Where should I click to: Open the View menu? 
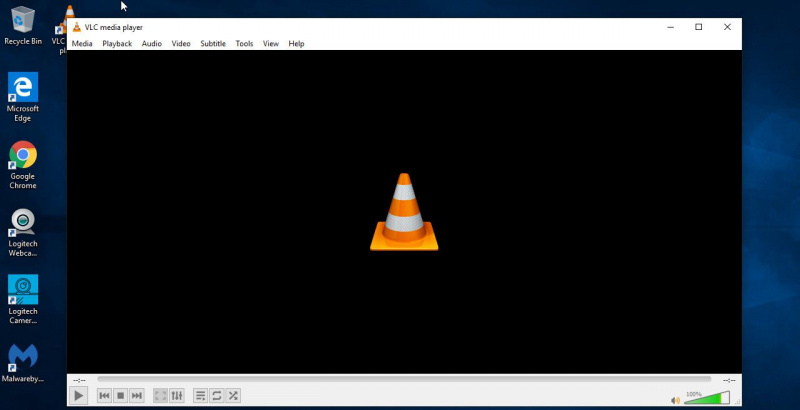pyautogui.click(x=270, y=43)
